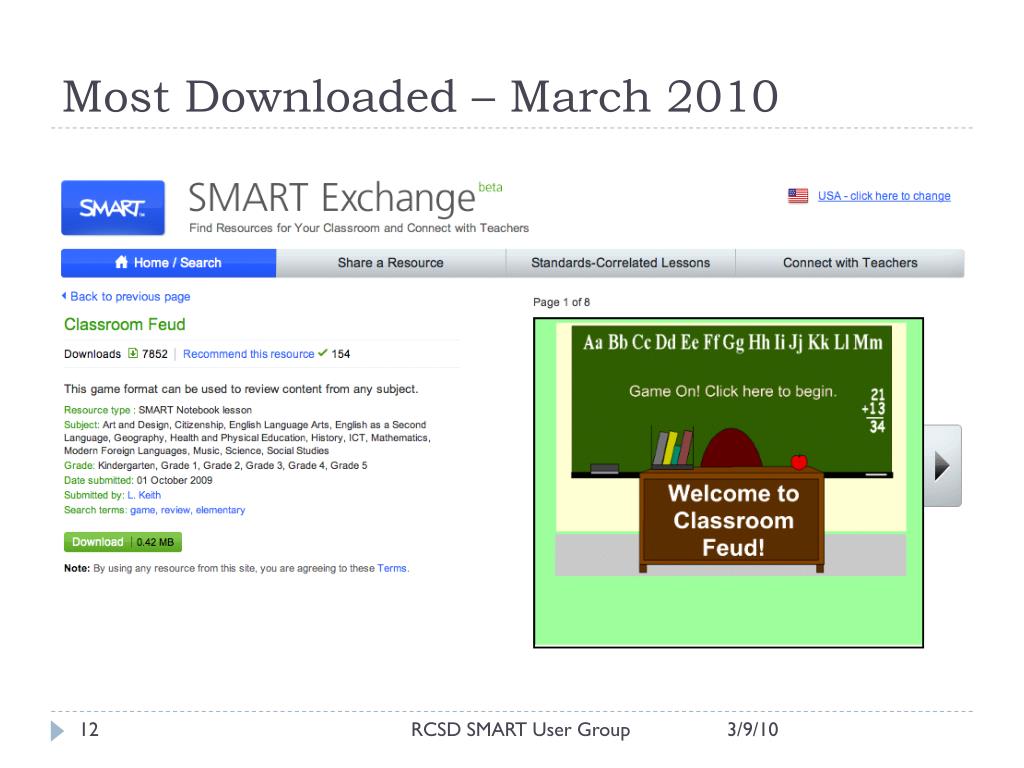Click the slide number 12
This screenshot has width=1024, height=768.
point(89,729)
